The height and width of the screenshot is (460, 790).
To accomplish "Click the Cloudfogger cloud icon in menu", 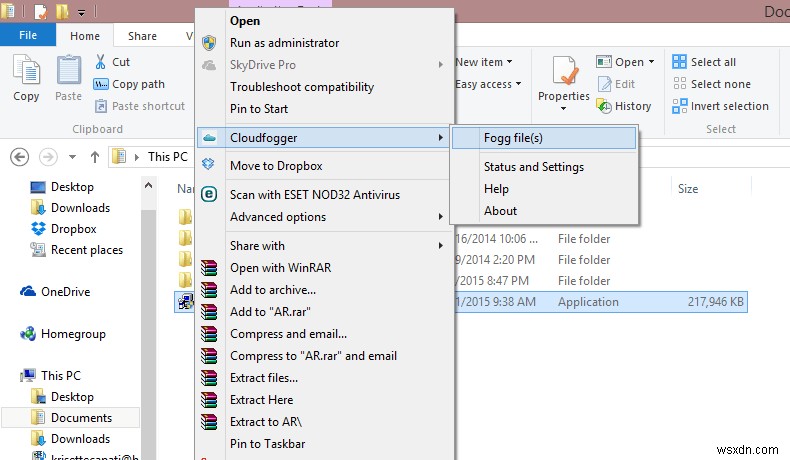I will [209, 138].
